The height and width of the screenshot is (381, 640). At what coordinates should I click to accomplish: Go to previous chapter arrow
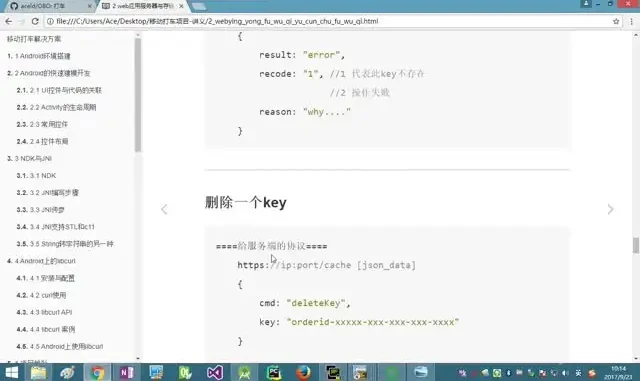click(x=164, y=209)
